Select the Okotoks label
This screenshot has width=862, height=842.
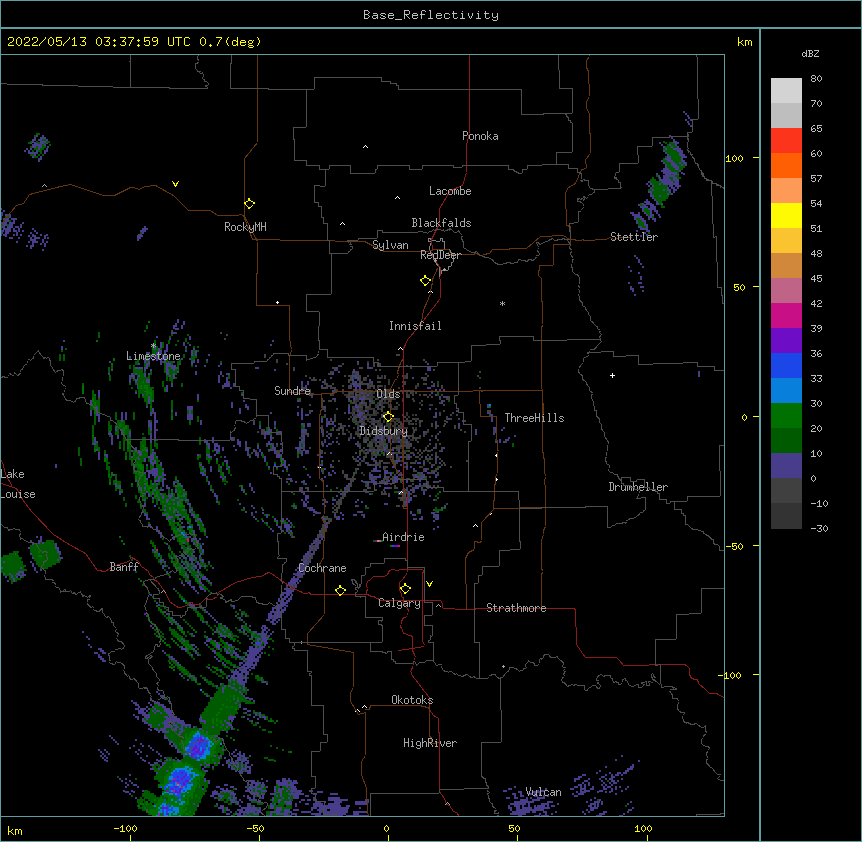(x=412, y=700)
